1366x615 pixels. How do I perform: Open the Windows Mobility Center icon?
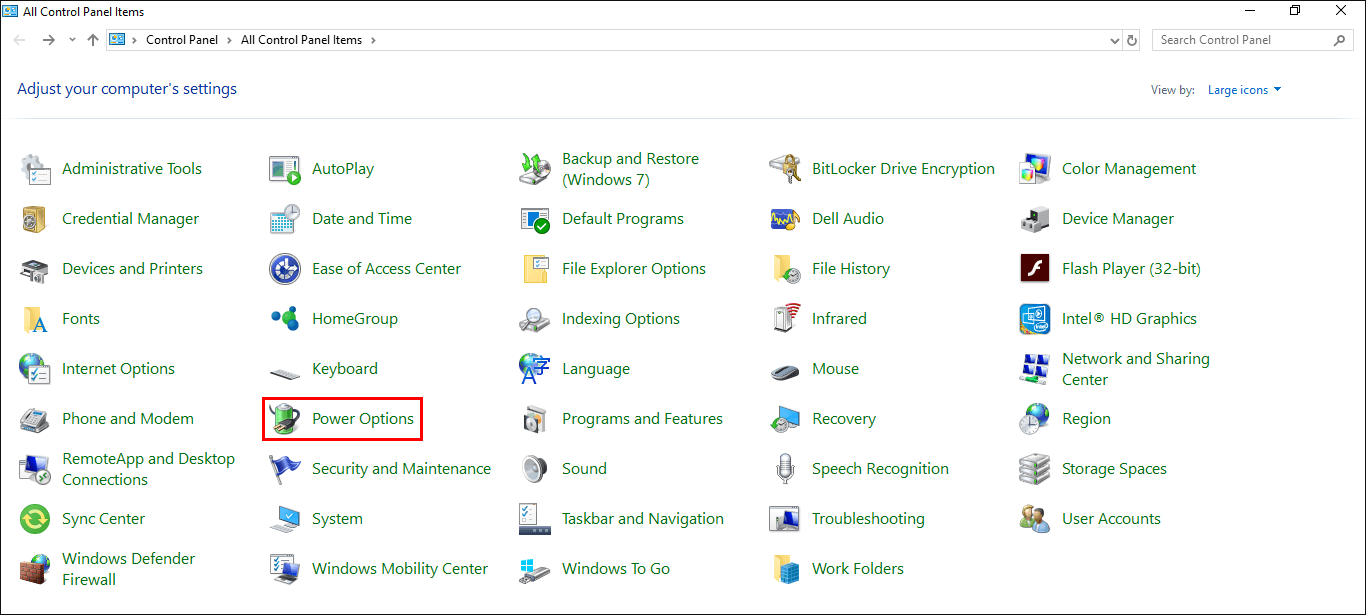click(285, 569)
